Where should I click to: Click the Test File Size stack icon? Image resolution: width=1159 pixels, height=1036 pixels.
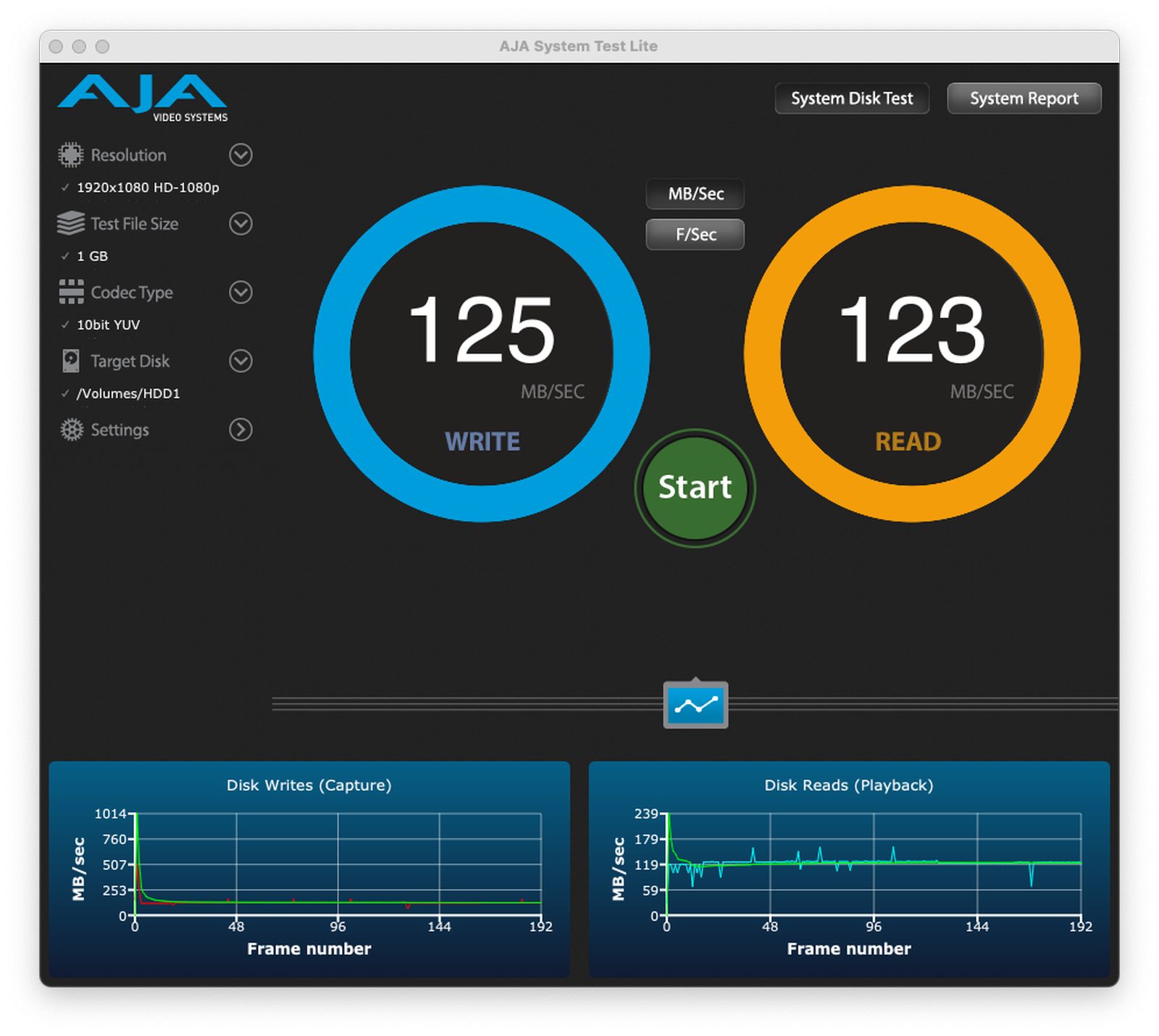pyautogui.click(x=70, y=223)
